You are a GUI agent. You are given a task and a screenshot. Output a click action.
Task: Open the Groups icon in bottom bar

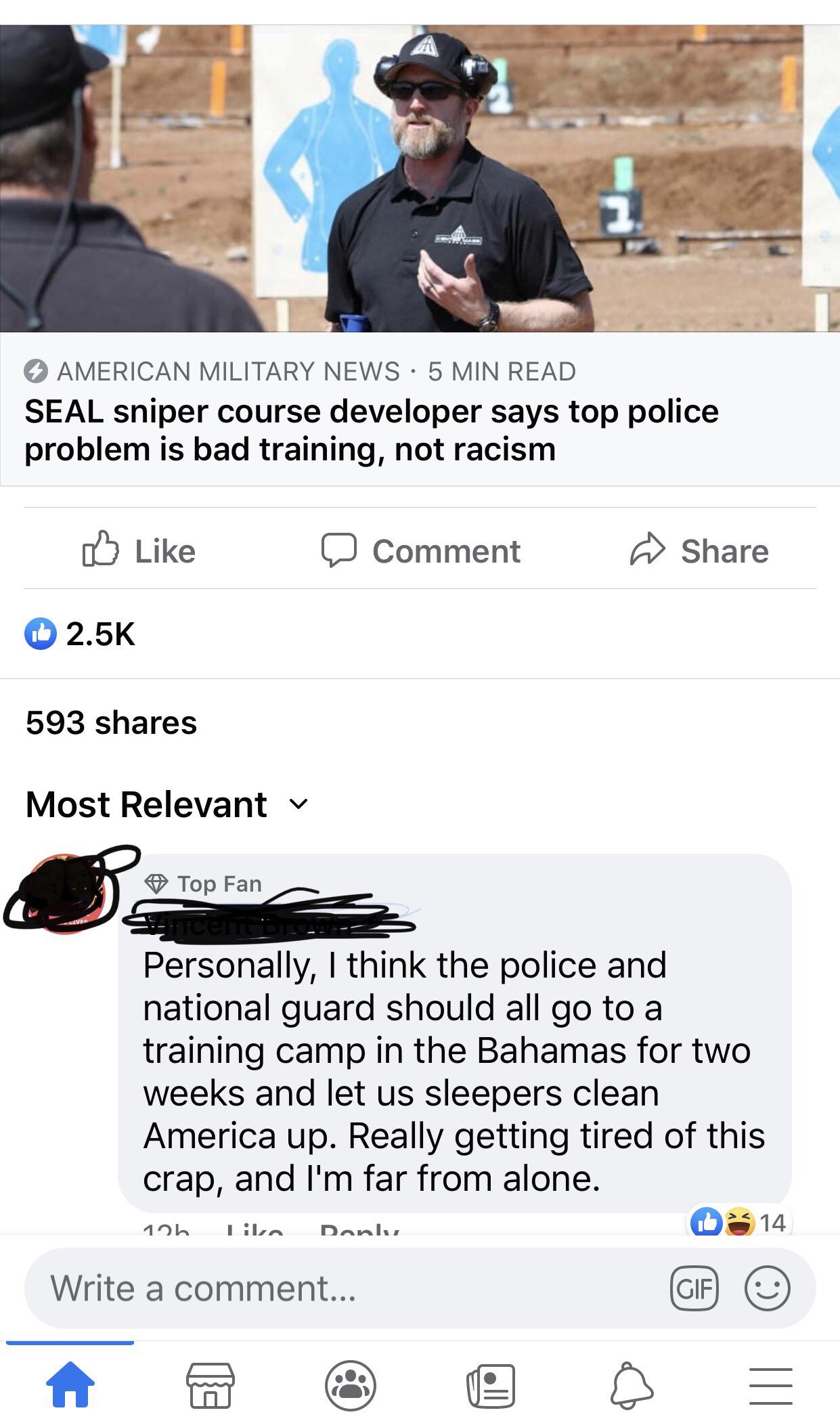tap(350, 1385)
